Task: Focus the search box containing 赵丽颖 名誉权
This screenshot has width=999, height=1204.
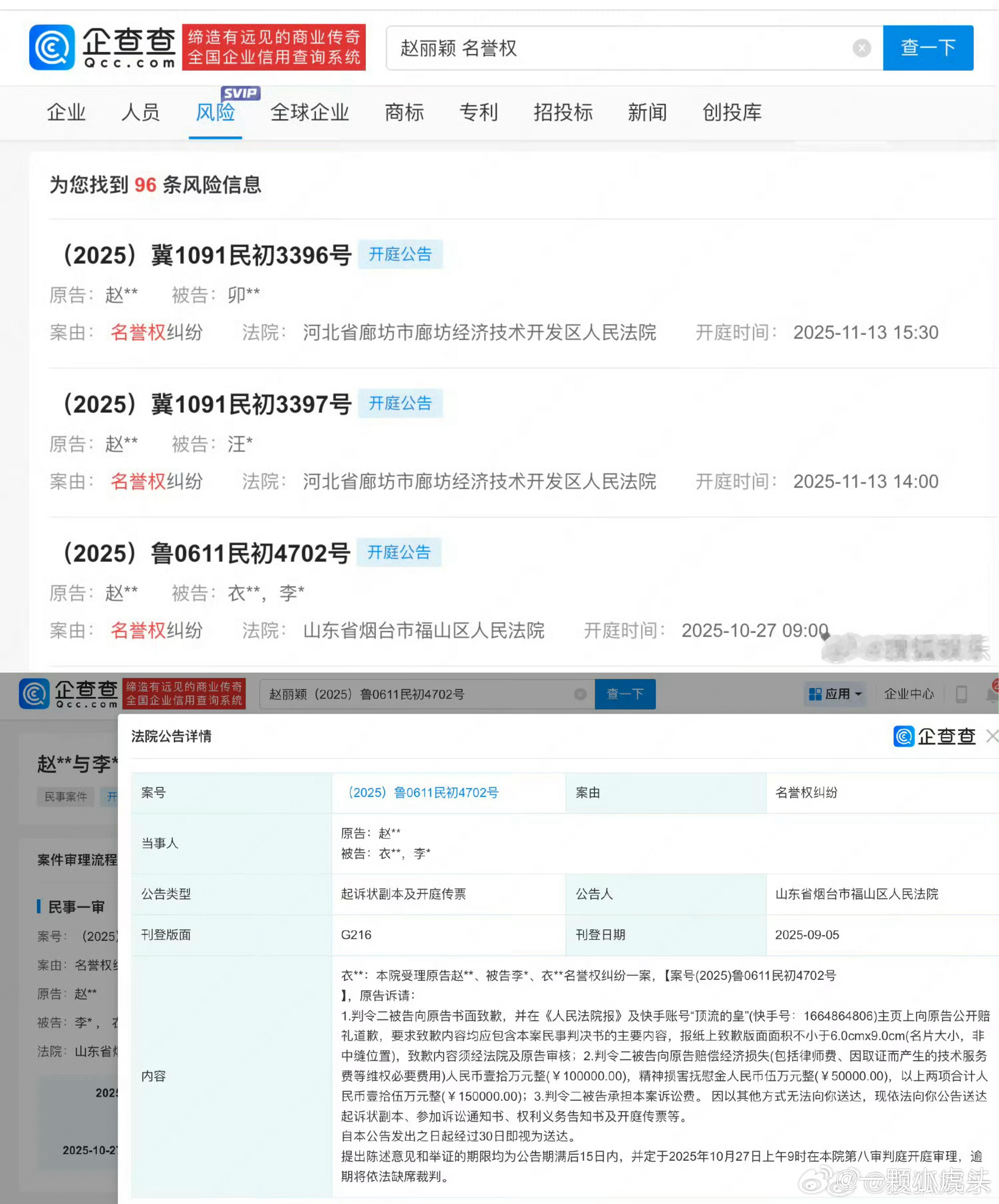Action: (634, 48)
